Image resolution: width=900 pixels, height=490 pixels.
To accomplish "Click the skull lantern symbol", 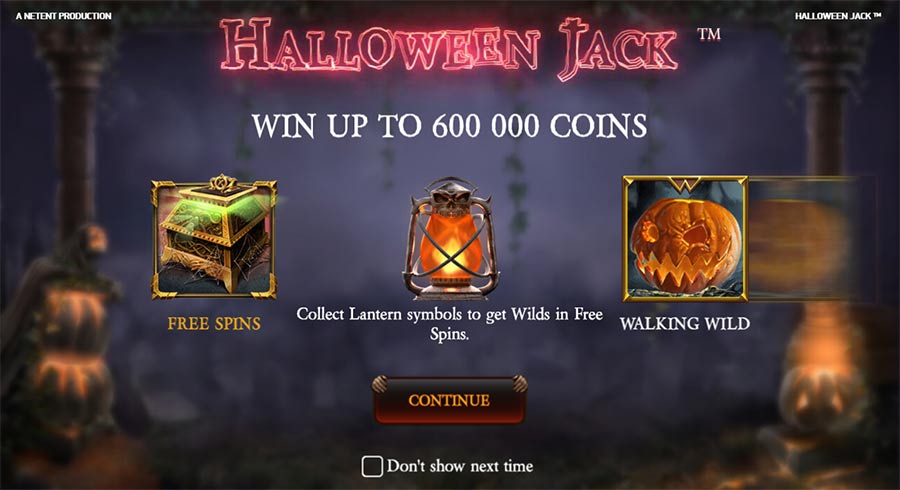I will tap(451, 239).
